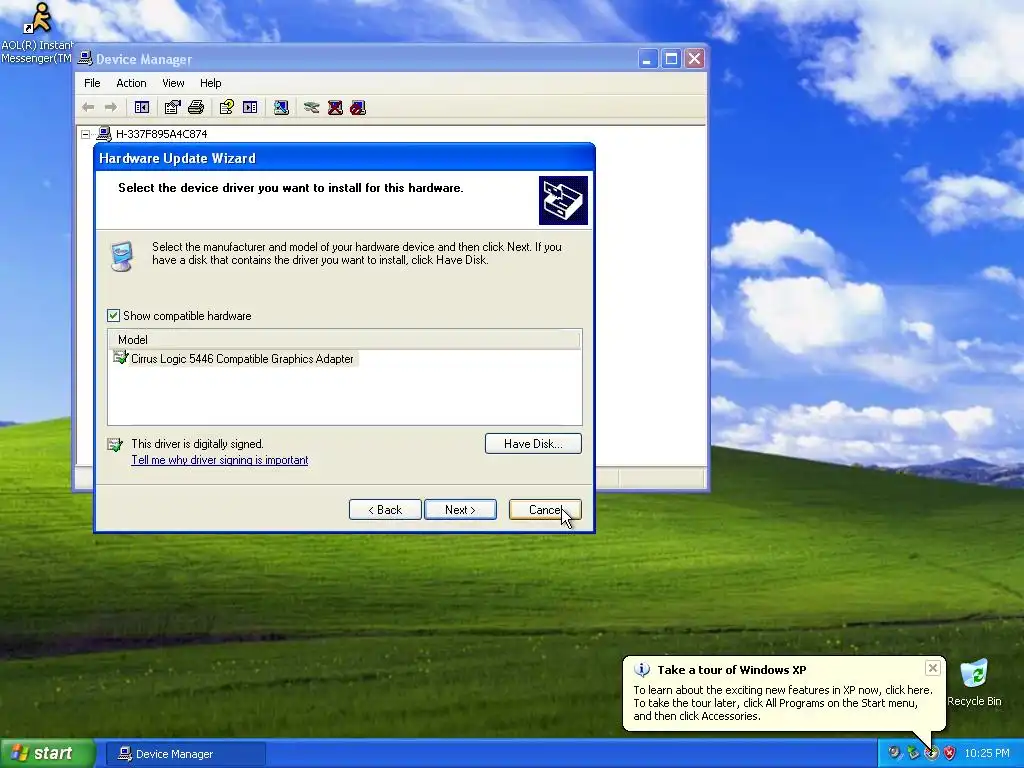Click the Safely Remove Hardware tray icon

(x=912, y=753)
